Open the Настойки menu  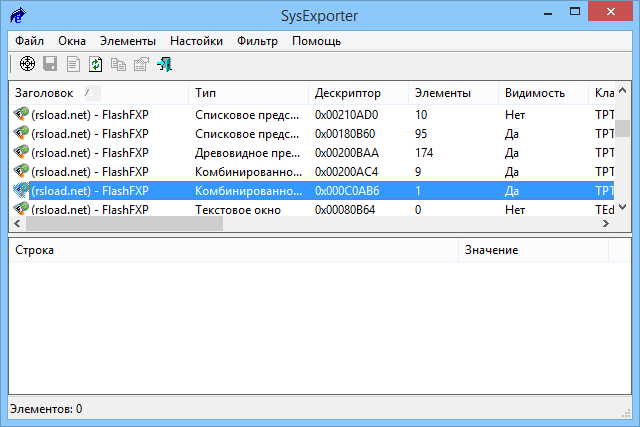(x=196, y=41)
